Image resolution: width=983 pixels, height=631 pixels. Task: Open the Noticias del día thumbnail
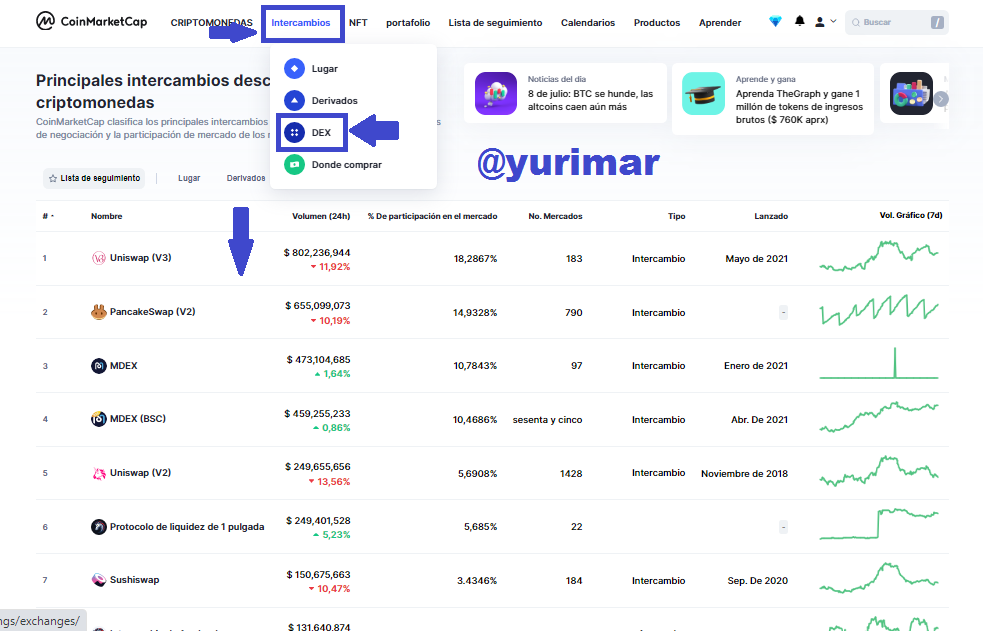[x=496, y=93]
